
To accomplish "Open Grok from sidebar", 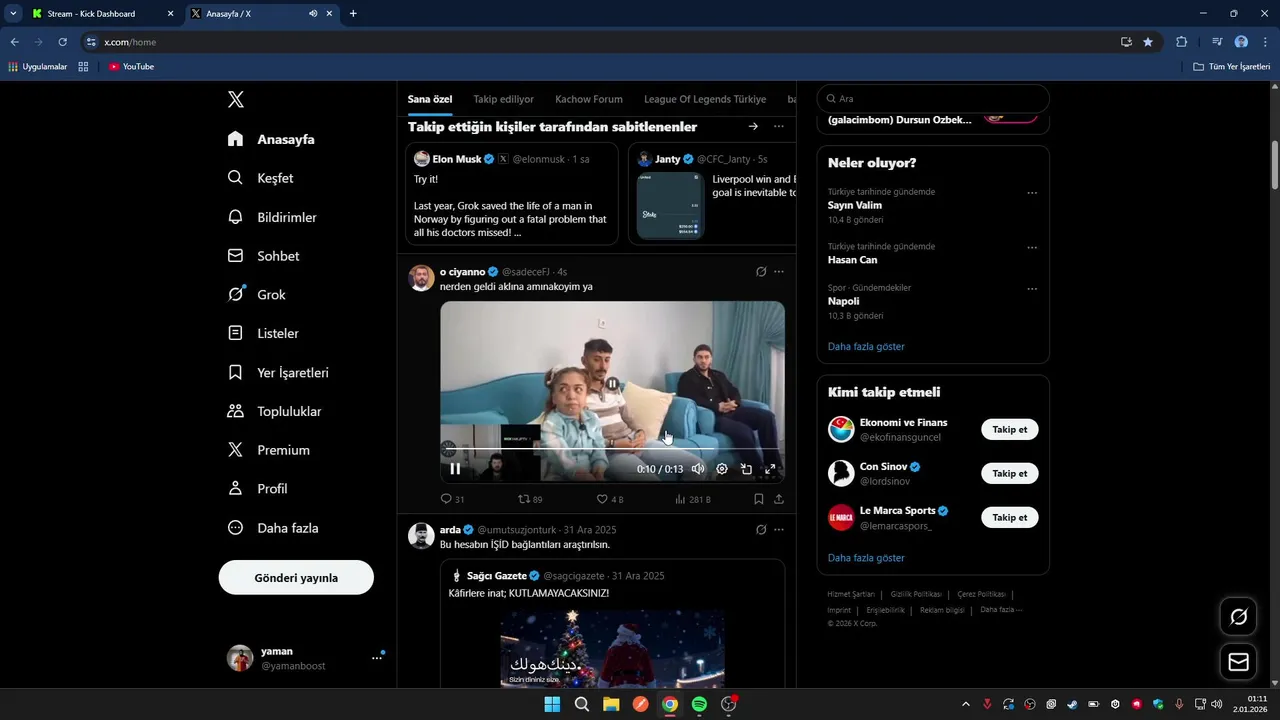I will (257, 295).
